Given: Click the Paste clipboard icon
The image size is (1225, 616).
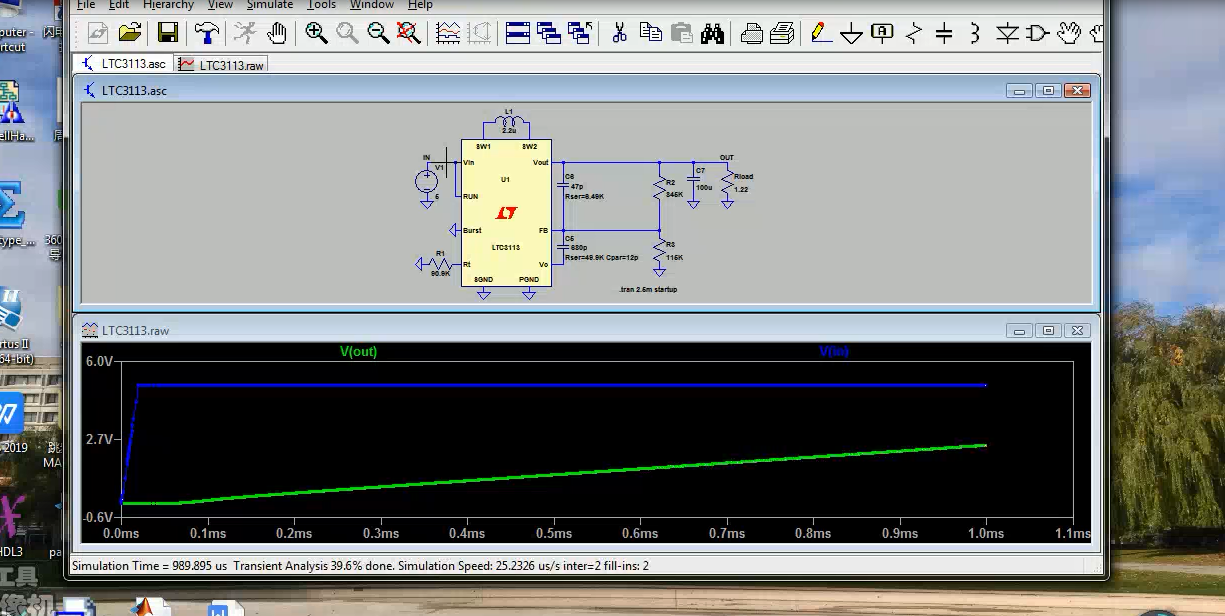Looking at the screenshot, I should (x=681, y=33).
